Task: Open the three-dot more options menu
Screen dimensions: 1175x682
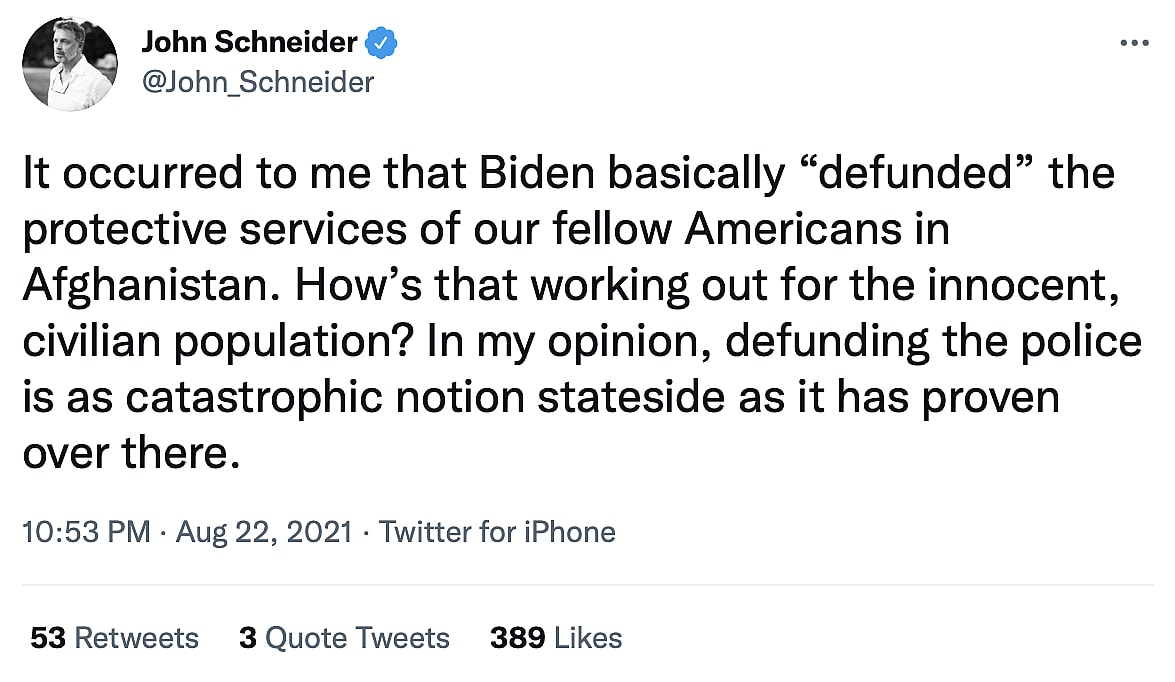Action: click(1134, 43)
